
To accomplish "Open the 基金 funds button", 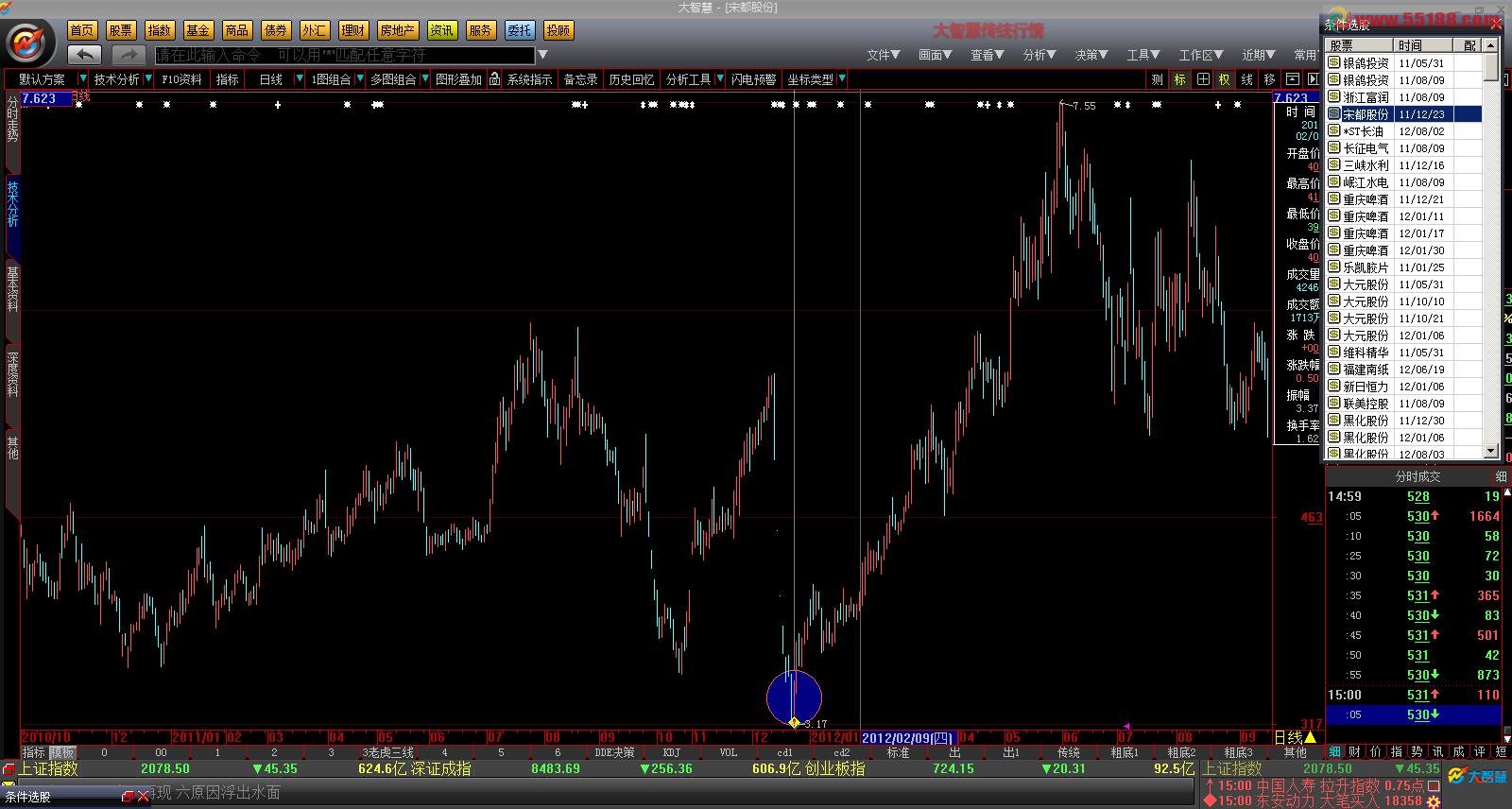I will (x=198, y=30).
